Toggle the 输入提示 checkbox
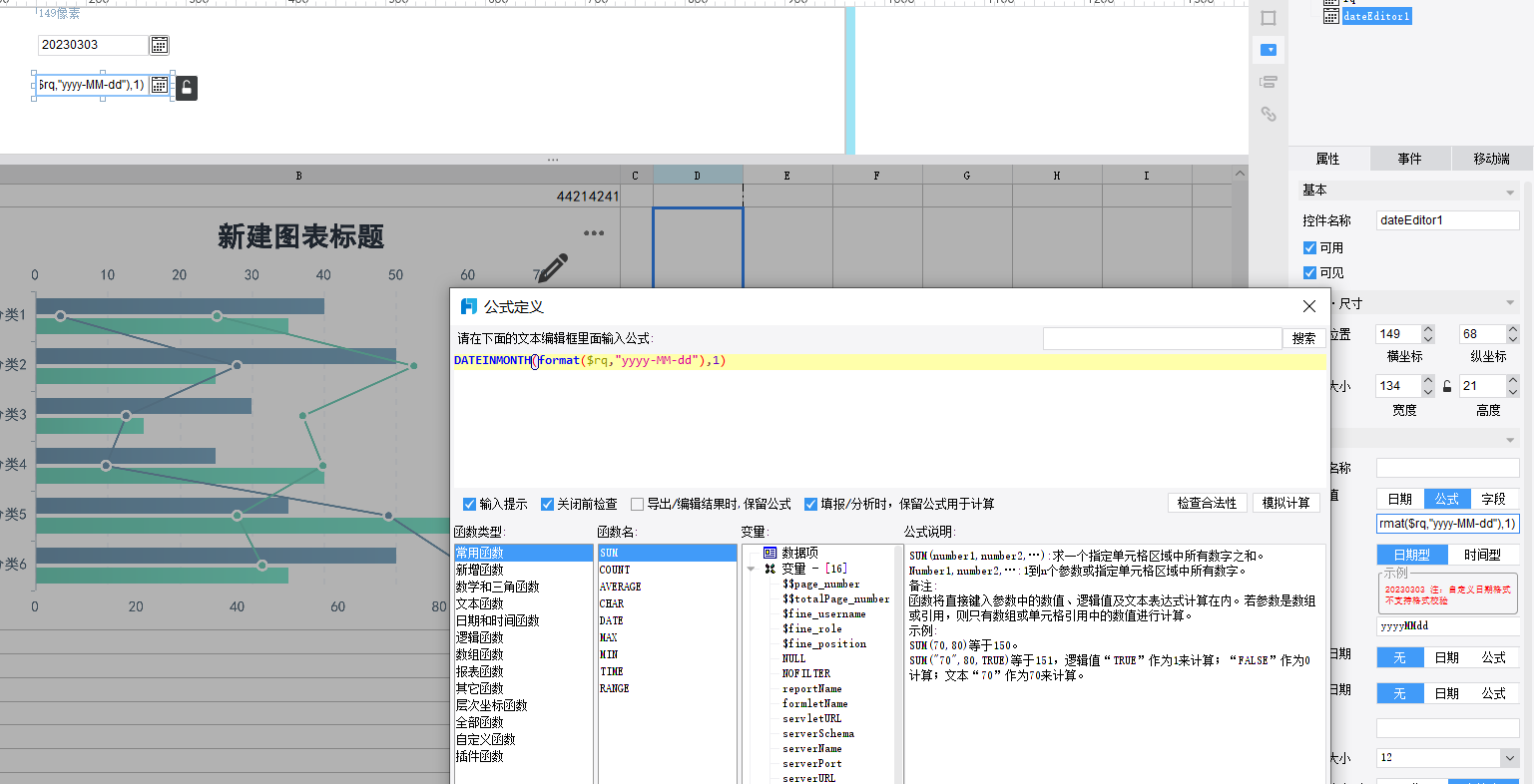The width and height of the screenshot is (1534, 784). (x=469, y=505)
